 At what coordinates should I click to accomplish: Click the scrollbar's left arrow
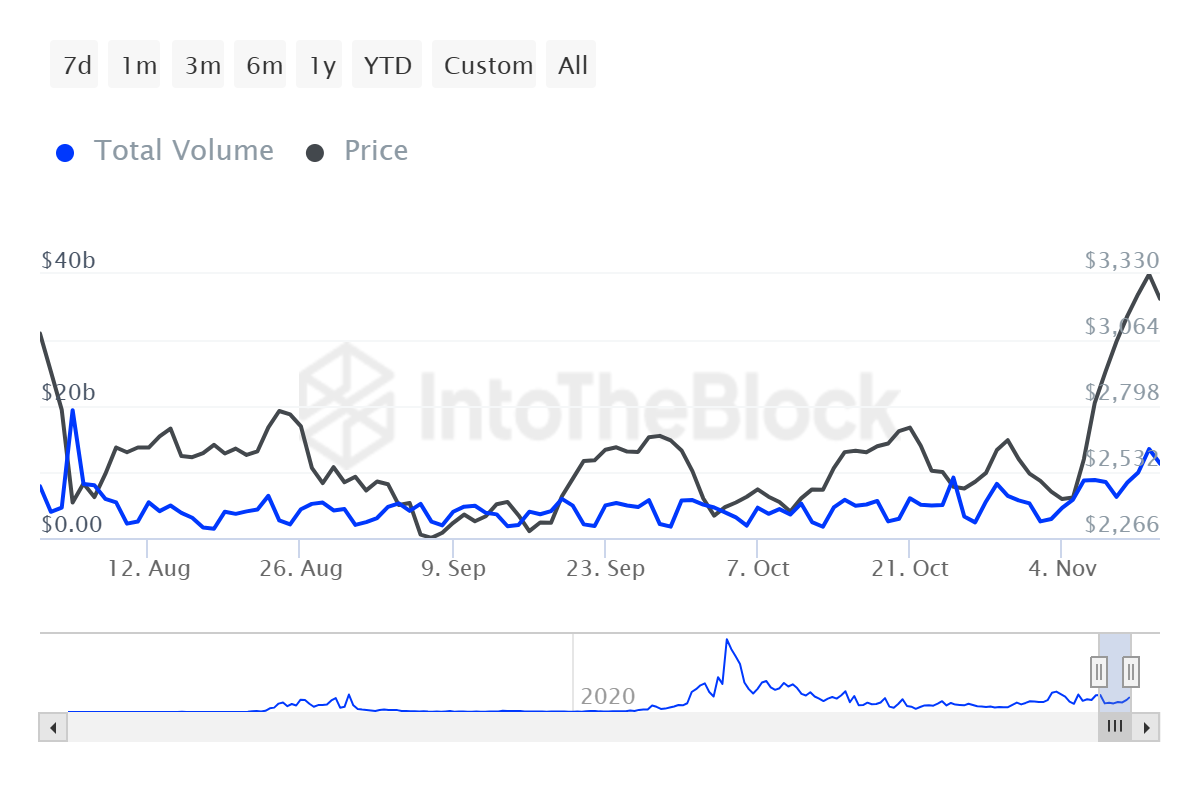click(x=53, y=727)
